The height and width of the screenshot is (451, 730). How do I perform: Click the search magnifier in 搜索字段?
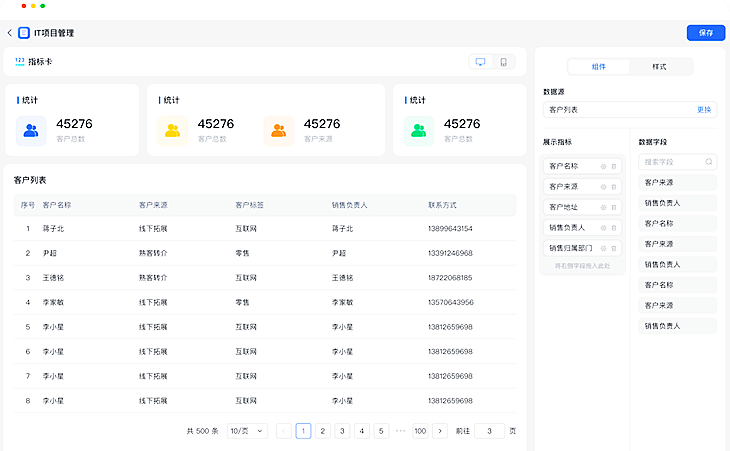[x=709, y=162]
